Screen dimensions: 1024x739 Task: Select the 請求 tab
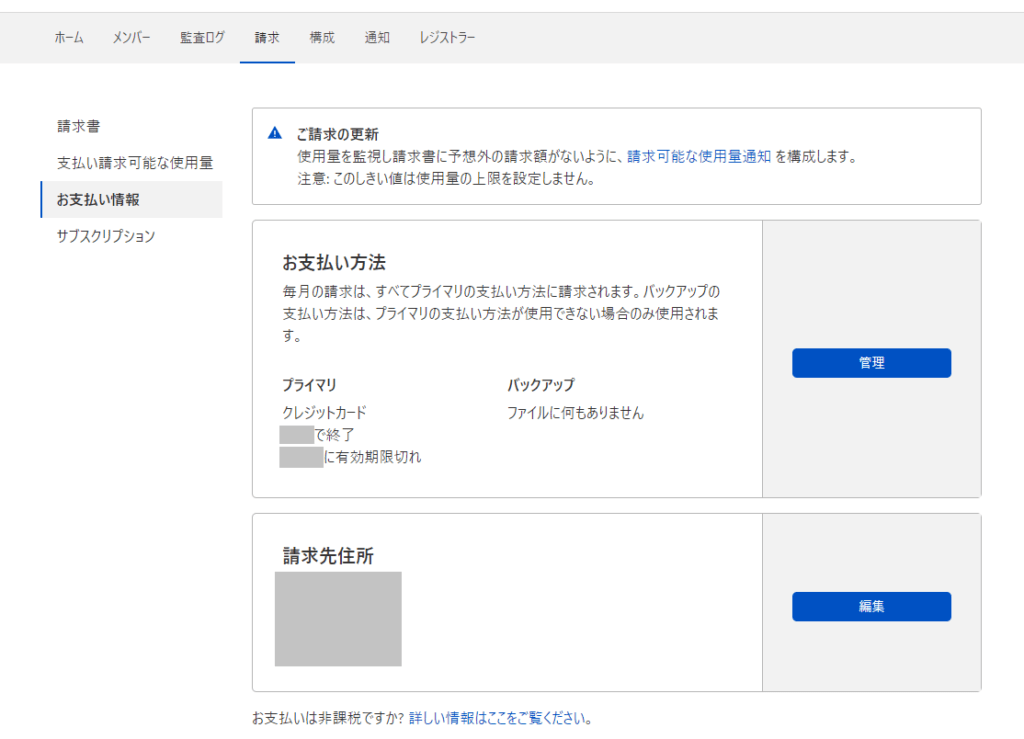(x=267, y=37)
